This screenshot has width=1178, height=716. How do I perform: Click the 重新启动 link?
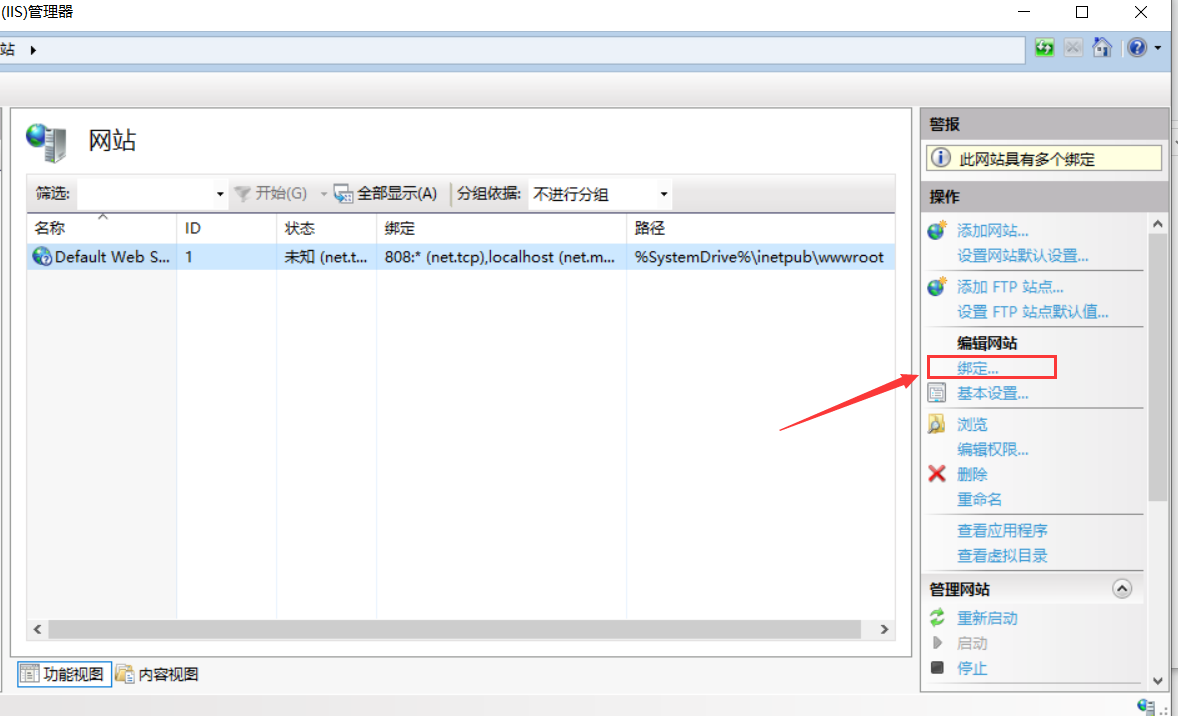986,618
